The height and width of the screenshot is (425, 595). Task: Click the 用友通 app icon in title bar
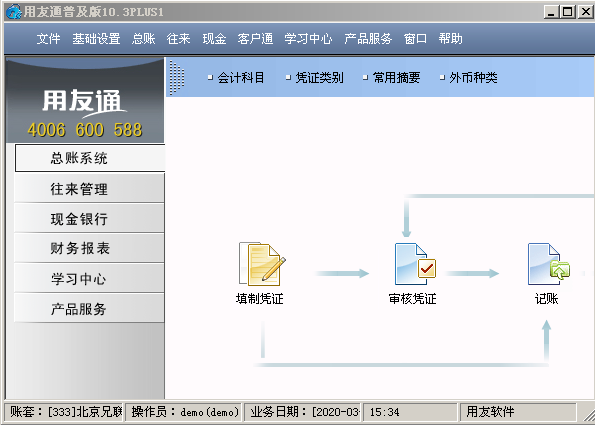click(13, 11)
